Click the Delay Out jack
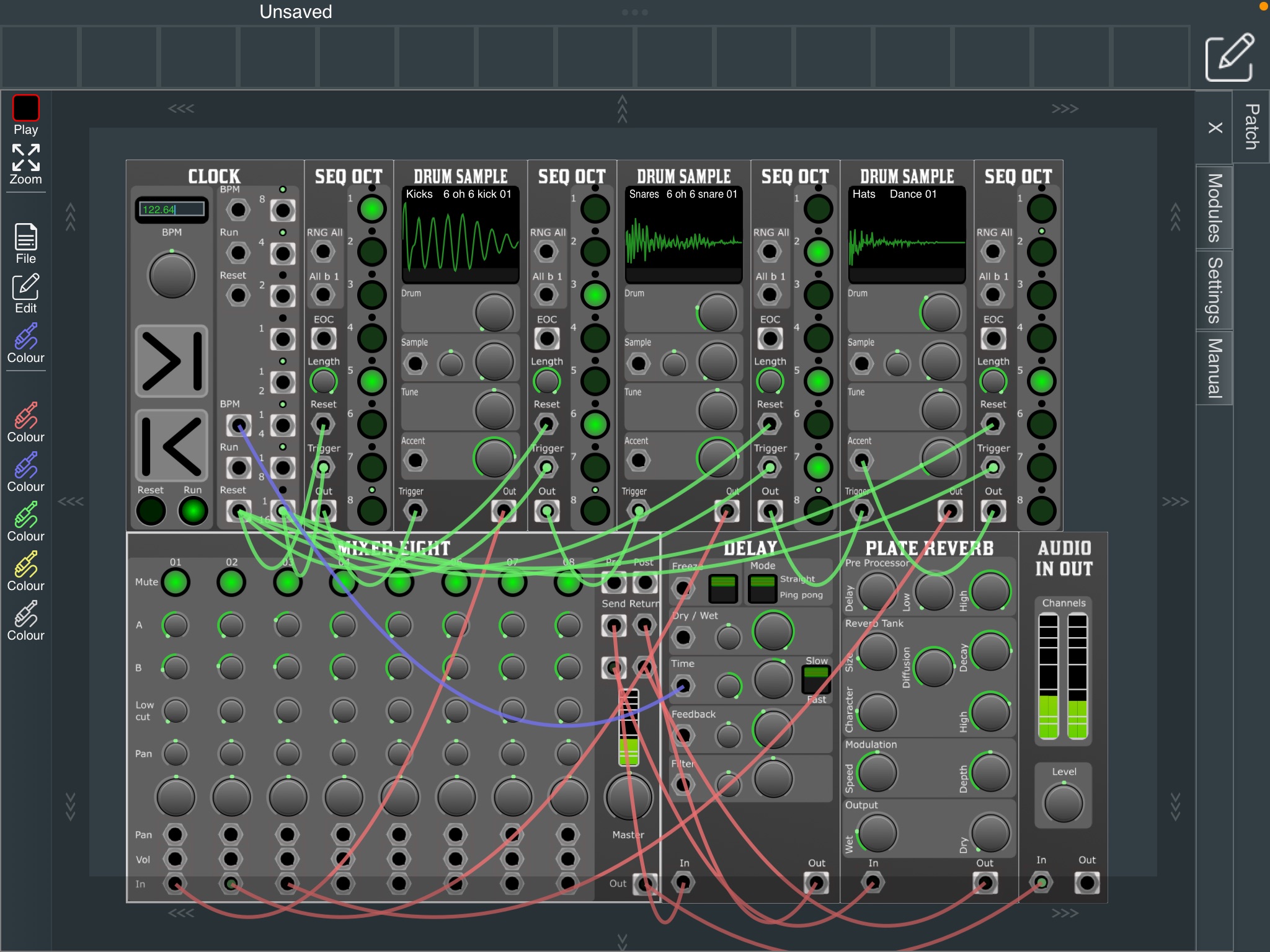This screenshot has height=952, width=1270. [x=816, y=883]
